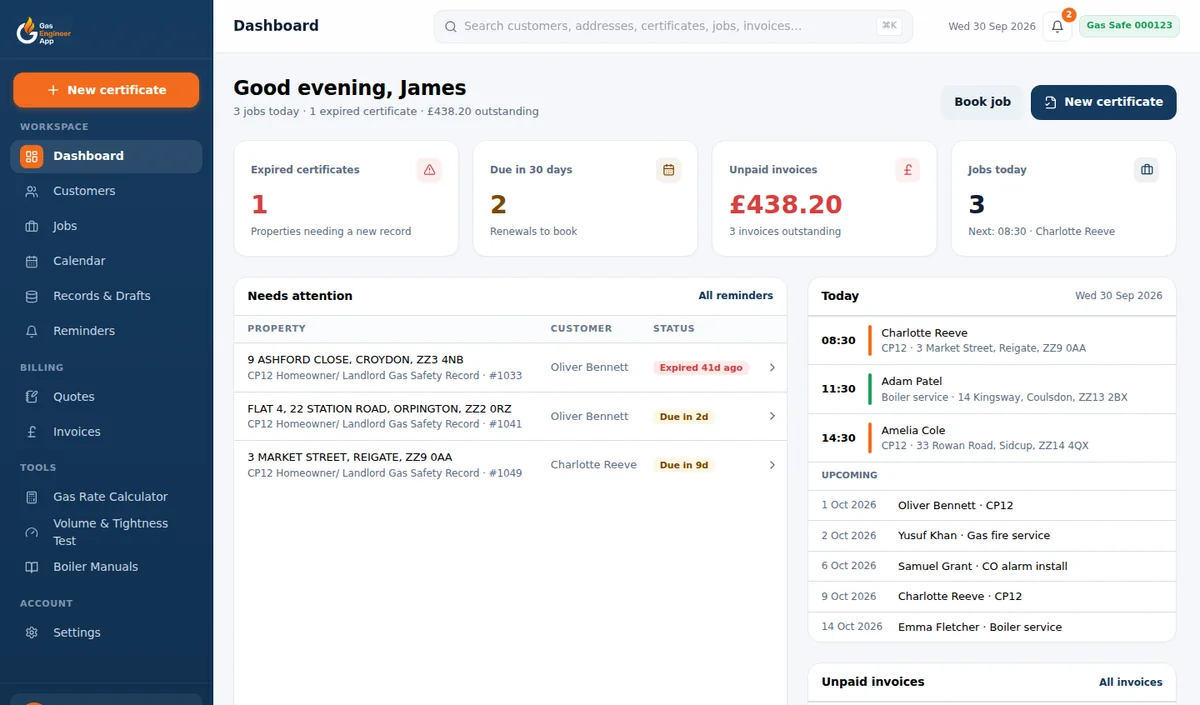Click the calendar icon on Due in 30 days card

(669, 170)
